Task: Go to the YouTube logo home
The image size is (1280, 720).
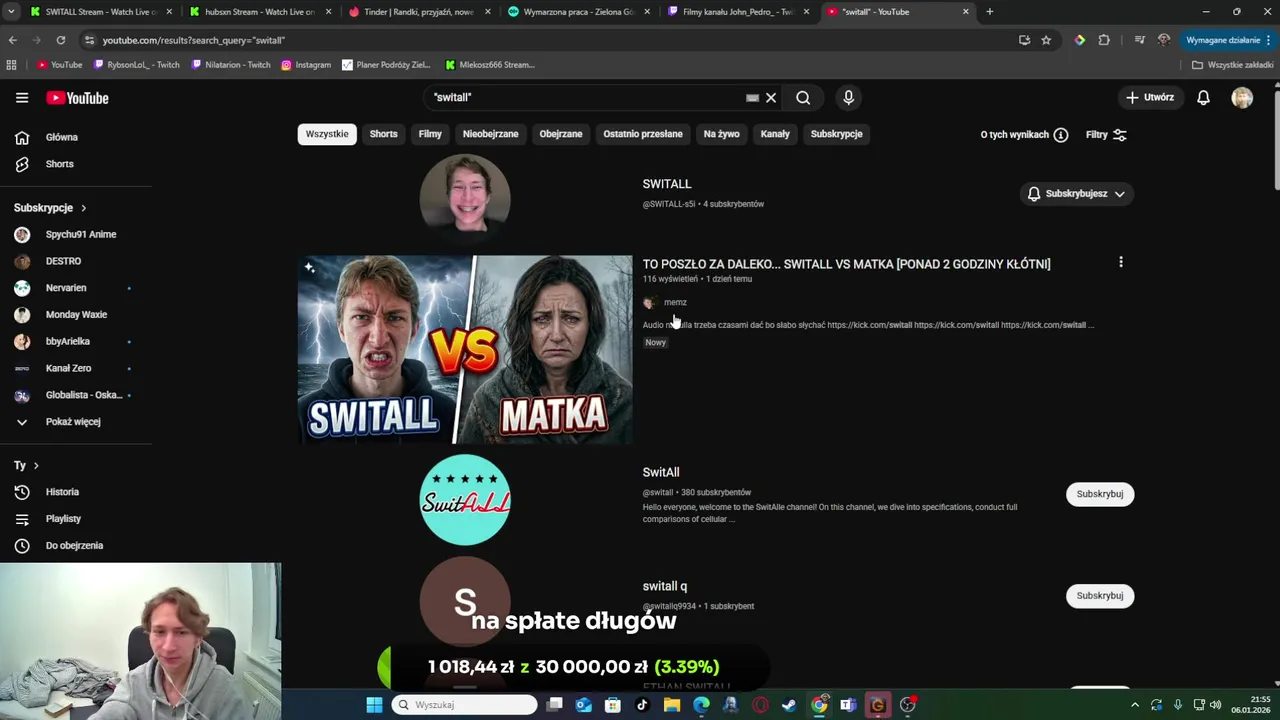Action: [x=77, y=98]
